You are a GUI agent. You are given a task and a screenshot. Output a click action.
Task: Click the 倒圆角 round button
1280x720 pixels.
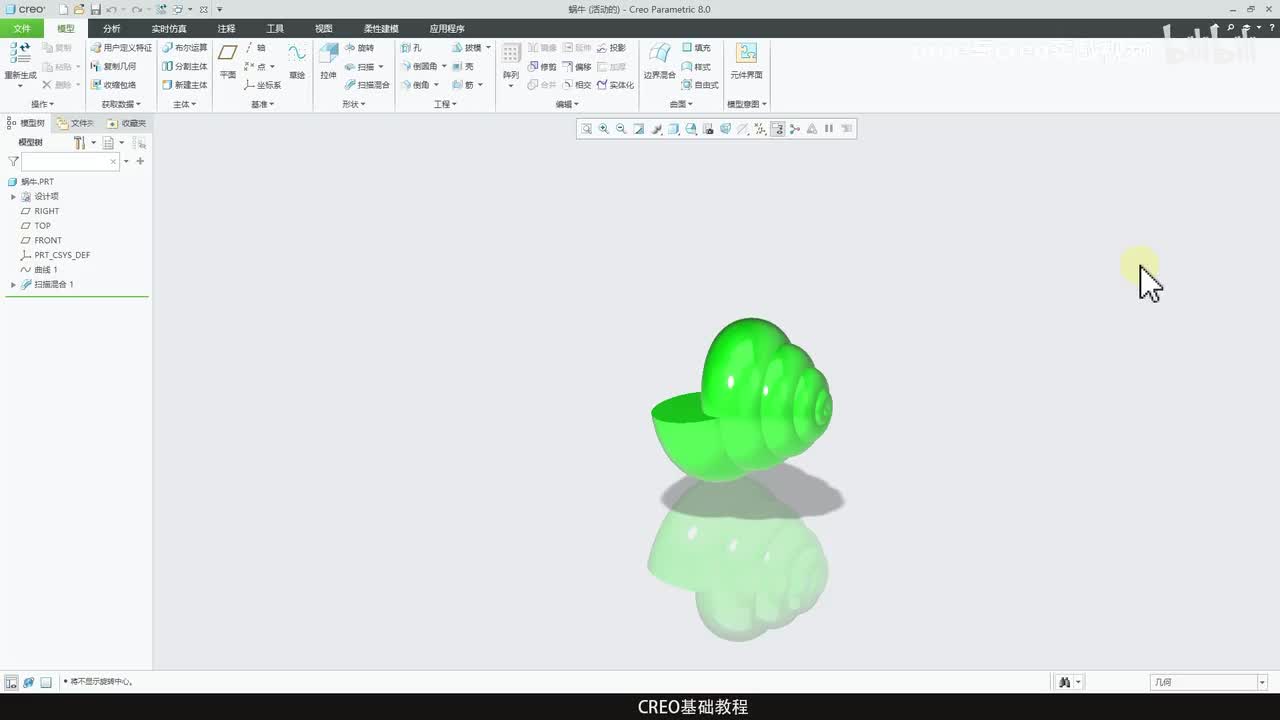(x=419, y=66)
